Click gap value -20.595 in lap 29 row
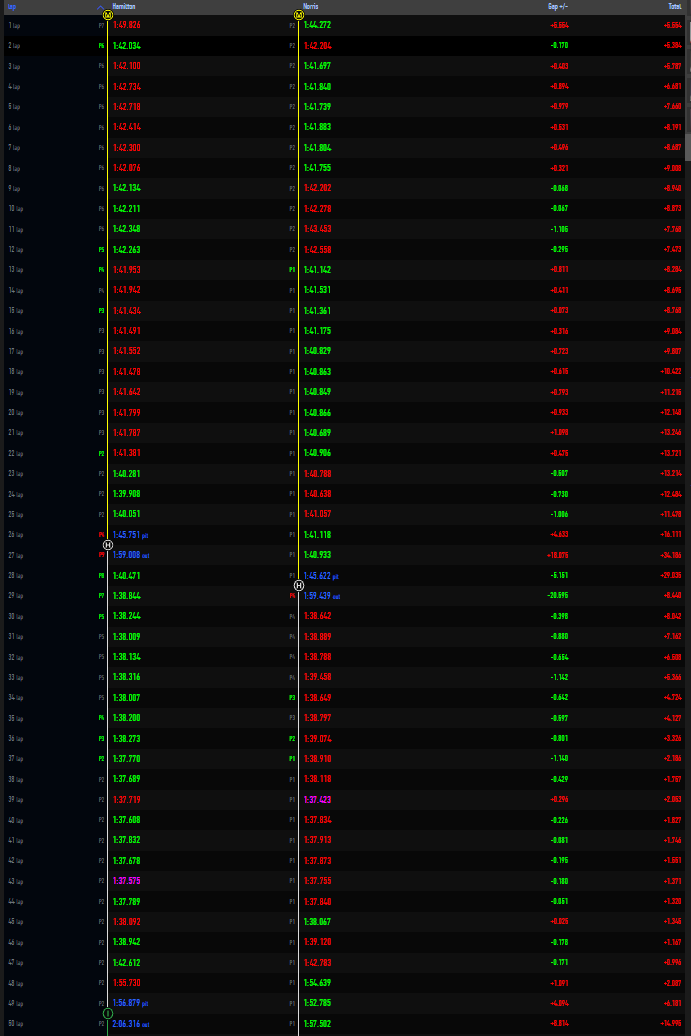This screenshot has height=1036, width=691. click(558, 595)
